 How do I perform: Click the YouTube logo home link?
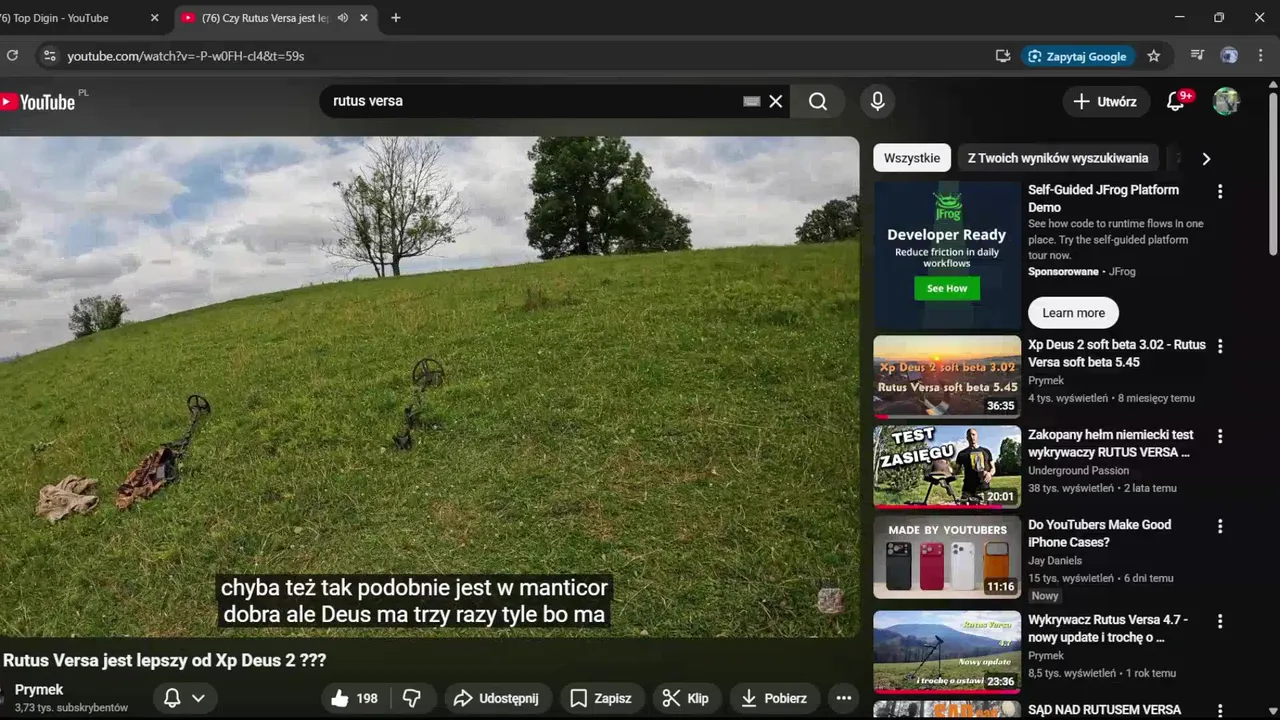(x=38, y=101)
